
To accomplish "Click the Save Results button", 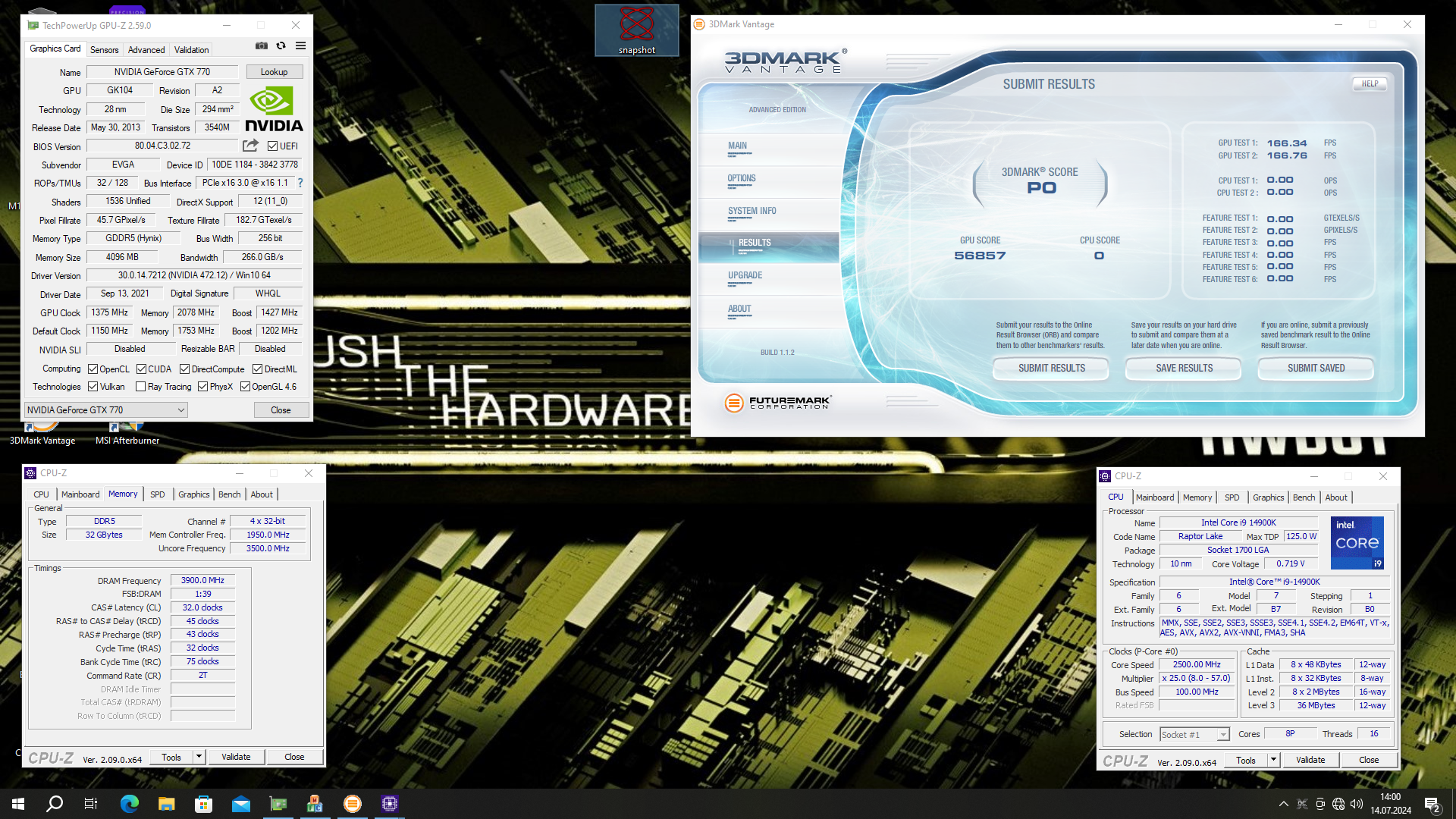I will pos(1184,369).
